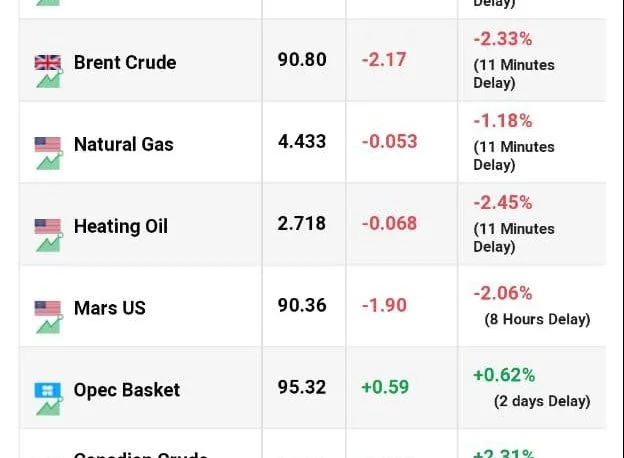Open the green chart icon for Mars US
The image size is (624, 458).
point(49,325)
